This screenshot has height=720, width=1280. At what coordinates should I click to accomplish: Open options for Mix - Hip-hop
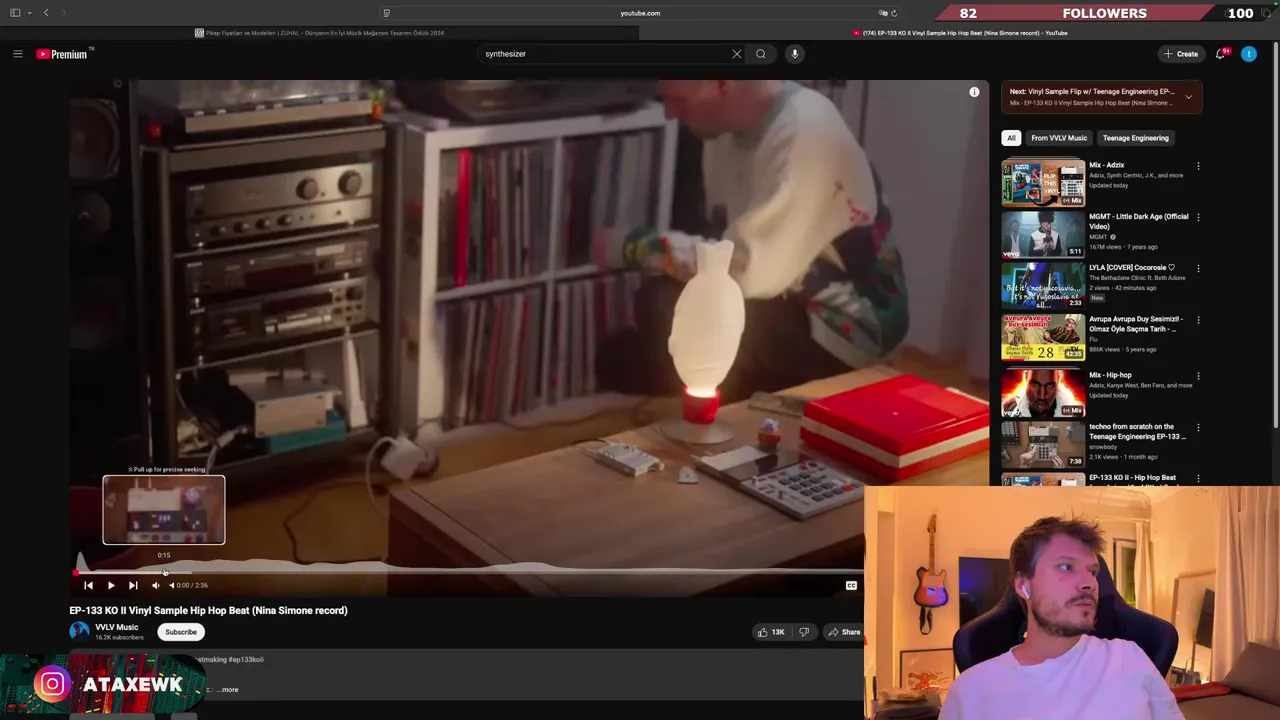(x=1198, y=376)
